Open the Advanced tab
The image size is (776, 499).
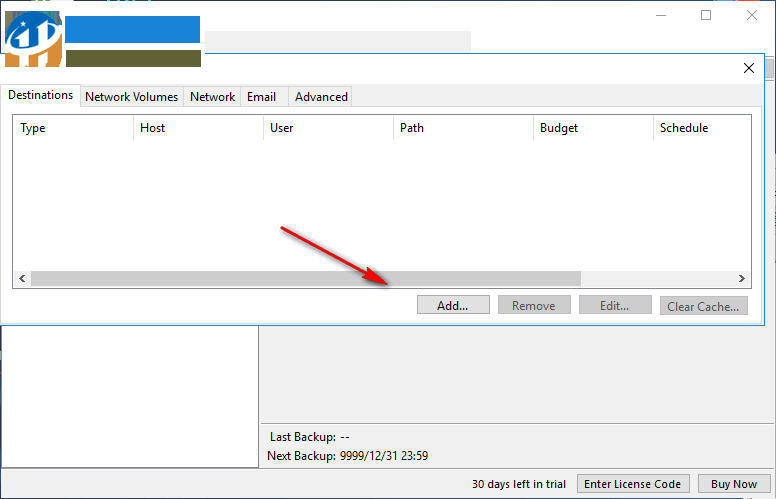tap(321, 97)
